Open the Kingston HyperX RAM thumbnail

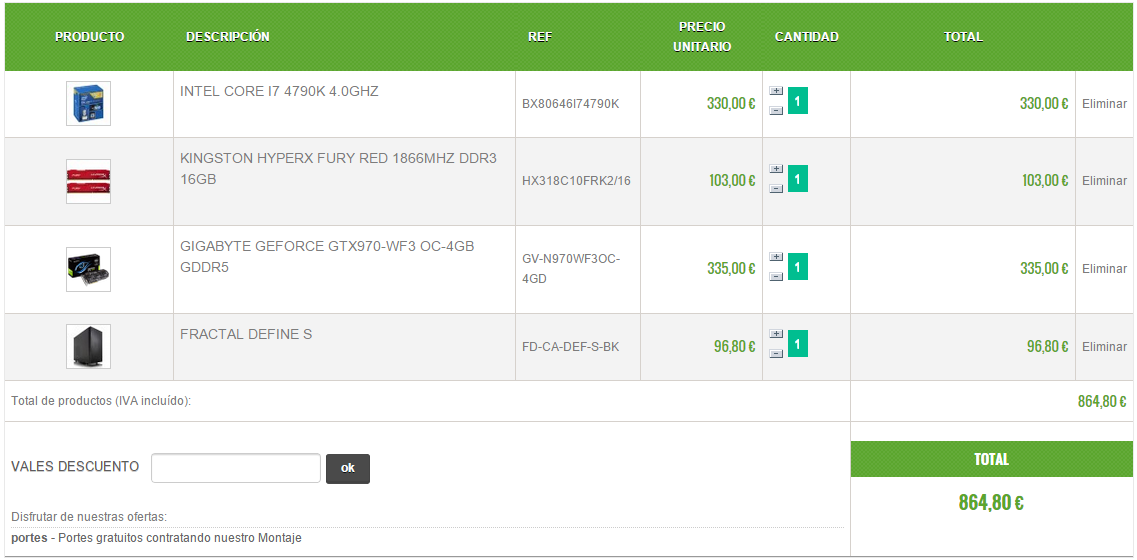coord(88,181)
